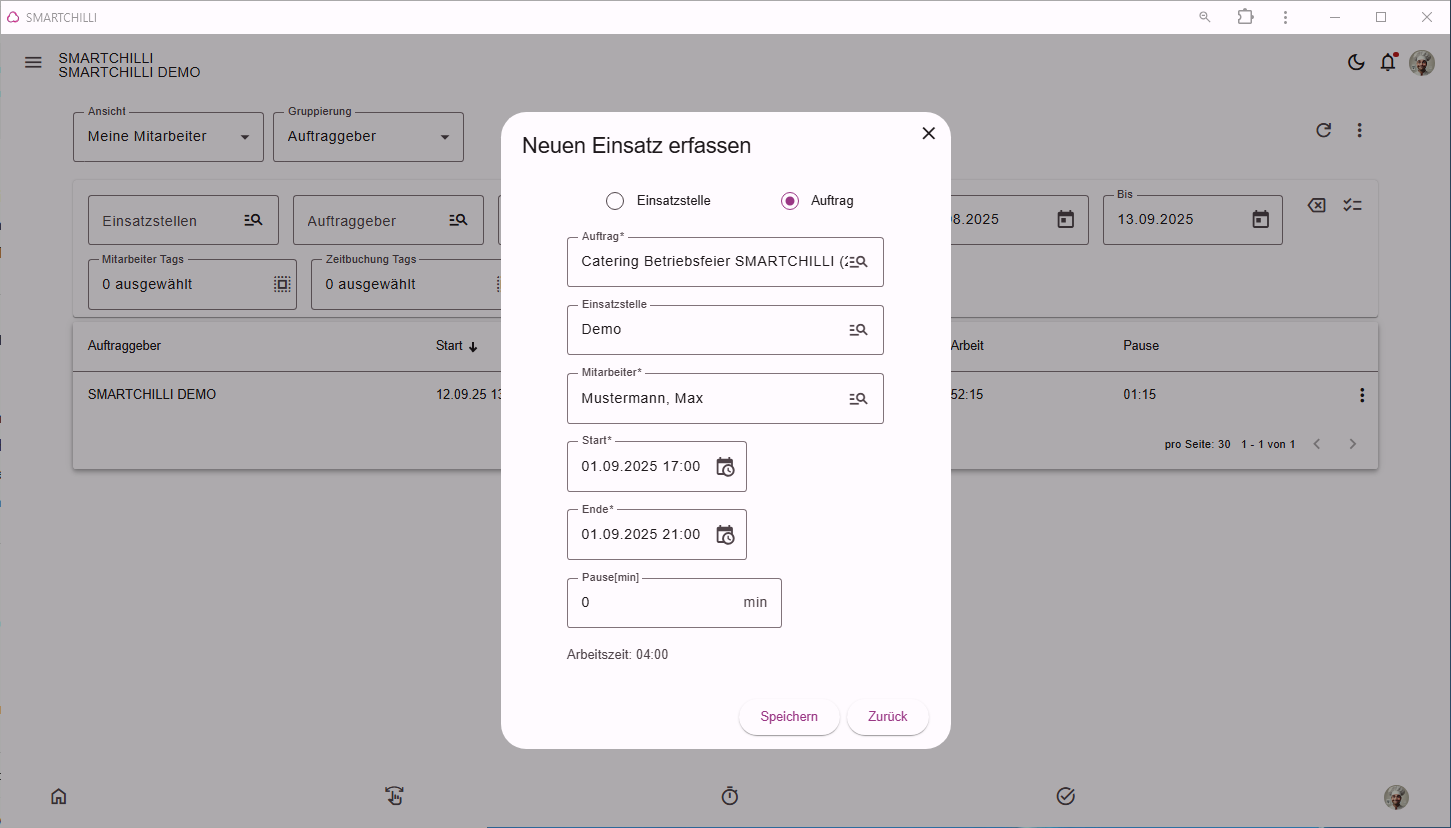
Task: Open Einsatzstelle search lookup in dialog
Action: [x=858, y=329]
